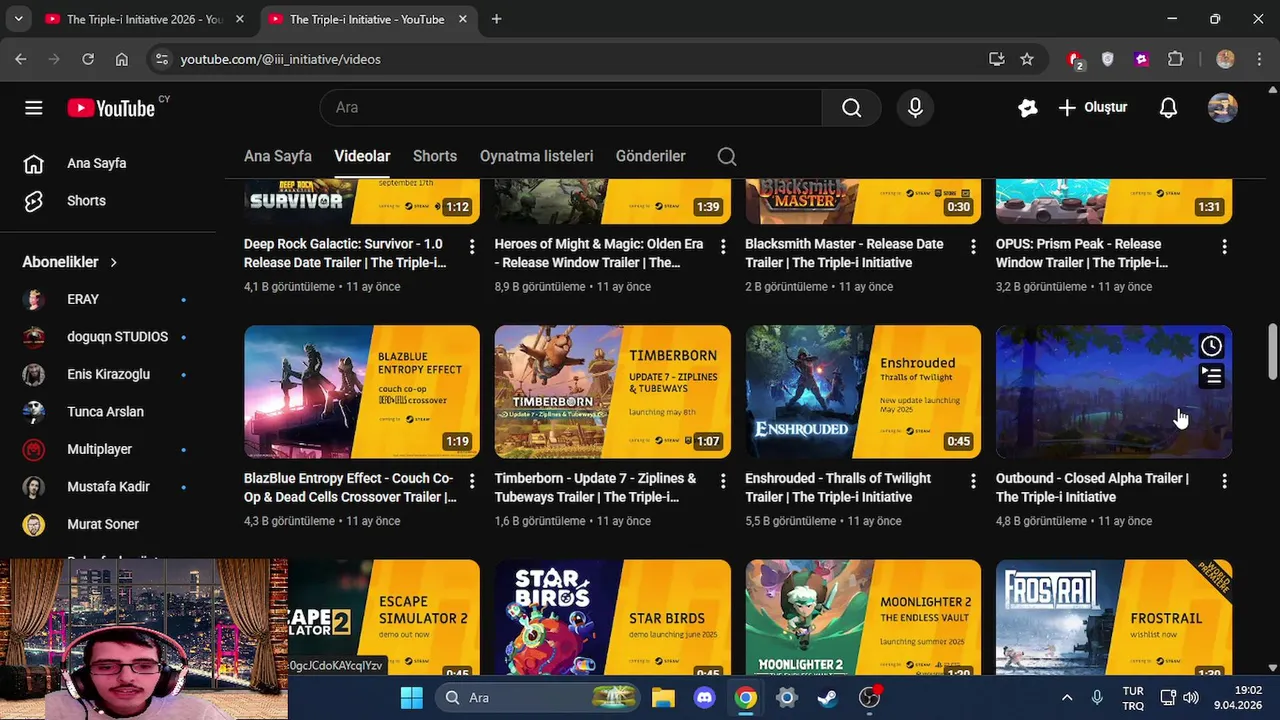1280x720 pixels.
Task: Open options for Blacksmith Master video
Action: [973, 246]
